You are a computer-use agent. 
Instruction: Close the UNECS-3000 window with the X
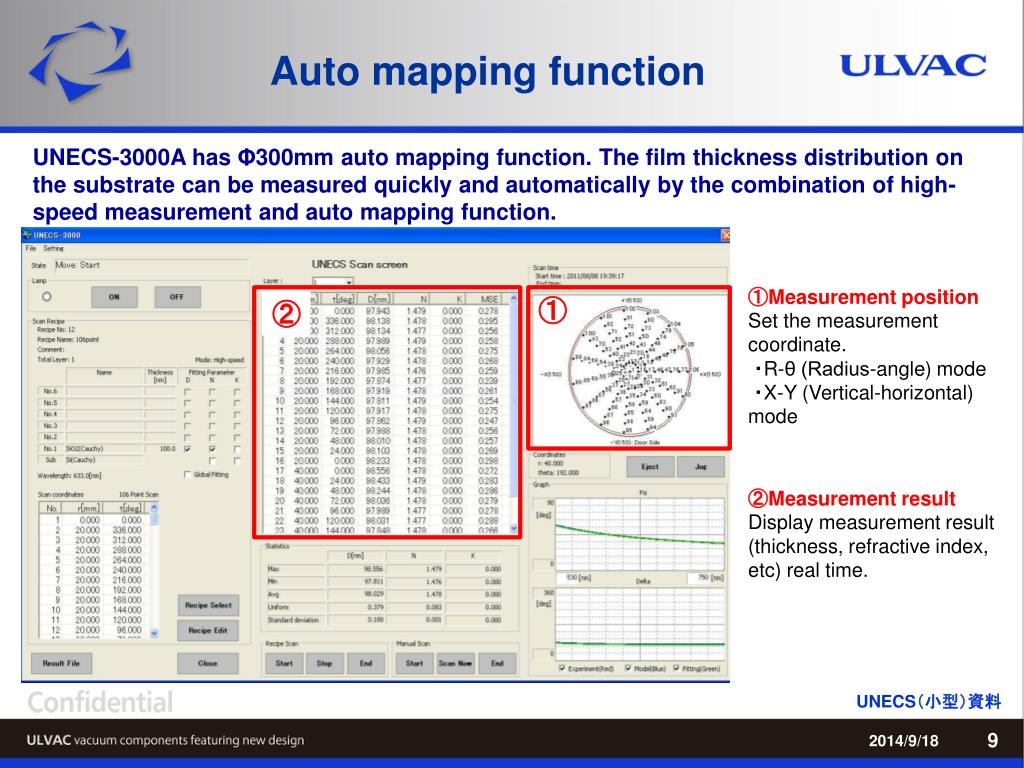pyautogui.click(x=725, y=234)
